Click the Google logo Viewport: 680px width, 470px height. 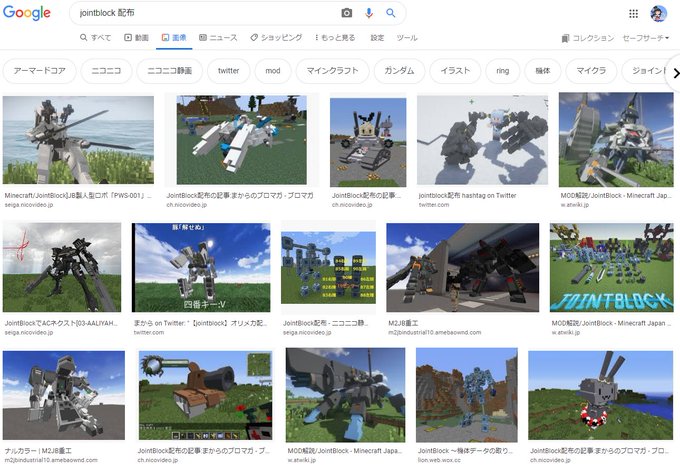pos(26,13)
